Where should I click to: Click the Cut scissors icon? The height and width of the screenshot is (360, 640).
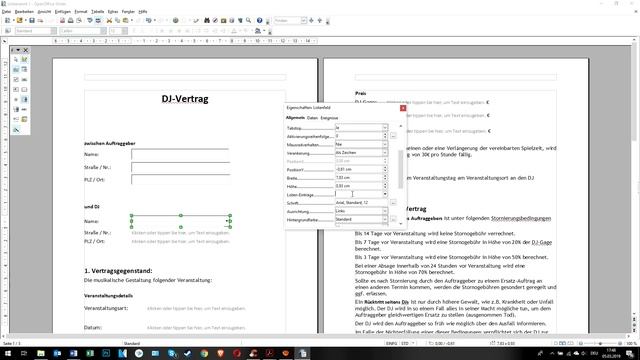(109, 20)
